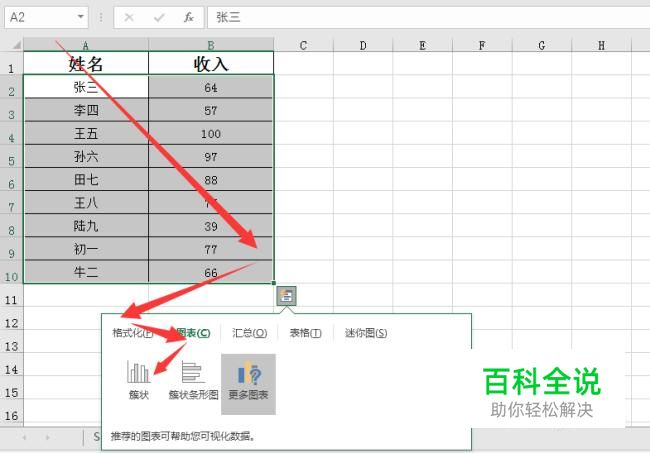650x453 pixels.
Task: Click the cell containing 初一
Action: (x=86, y=249)
